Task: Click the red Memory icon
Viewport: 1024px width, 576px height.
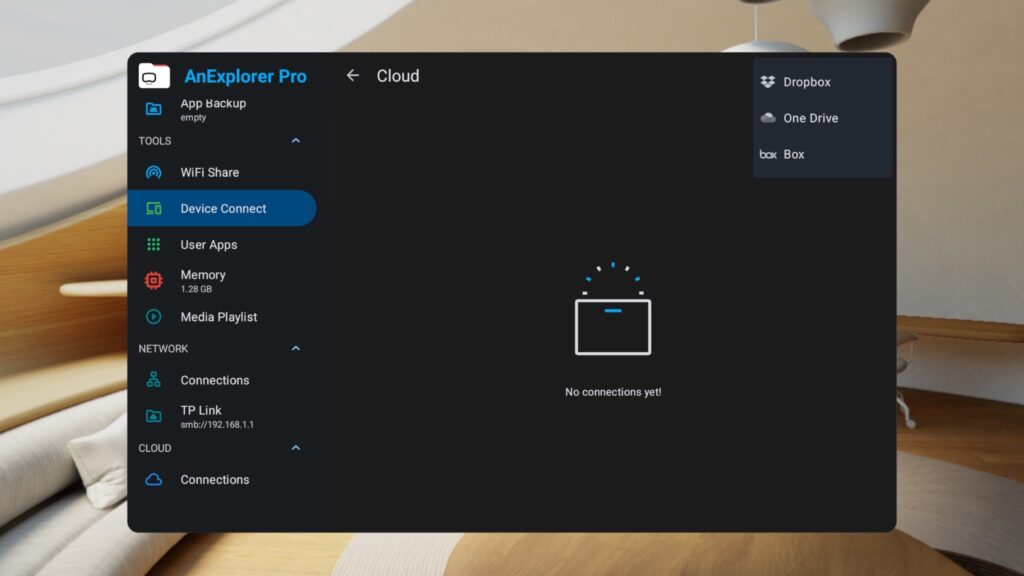Action: pyautogui.click(x=153, y=280)
